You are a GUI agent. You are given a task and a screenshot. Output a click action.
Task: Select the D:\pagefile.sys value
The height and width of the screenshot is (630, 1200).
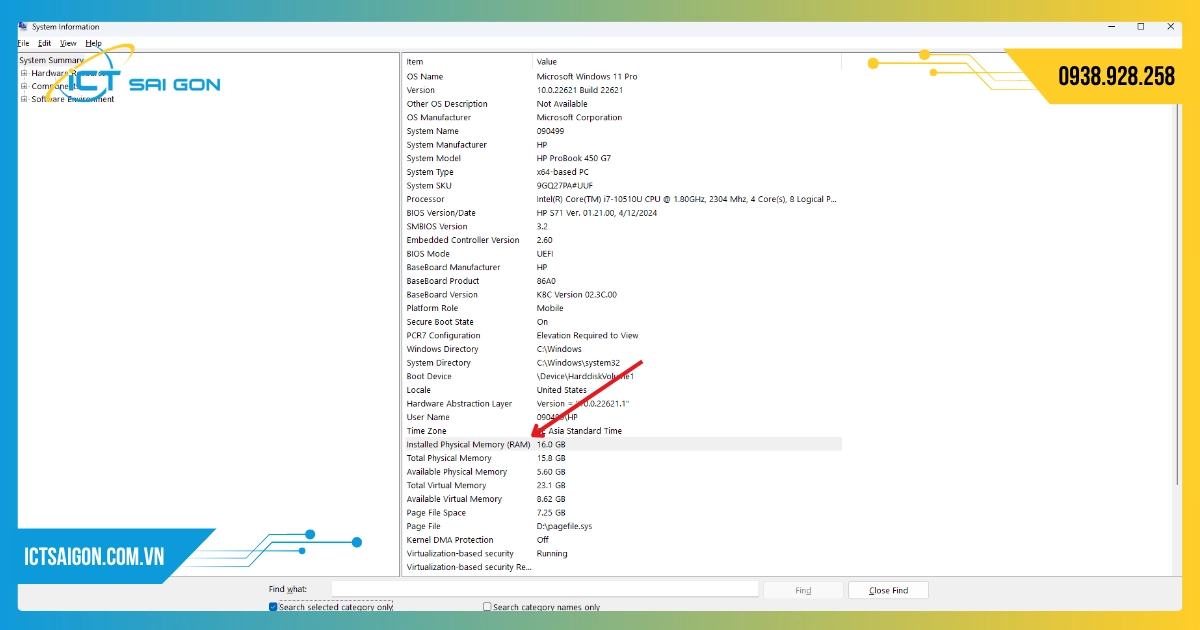pos(564,526)
